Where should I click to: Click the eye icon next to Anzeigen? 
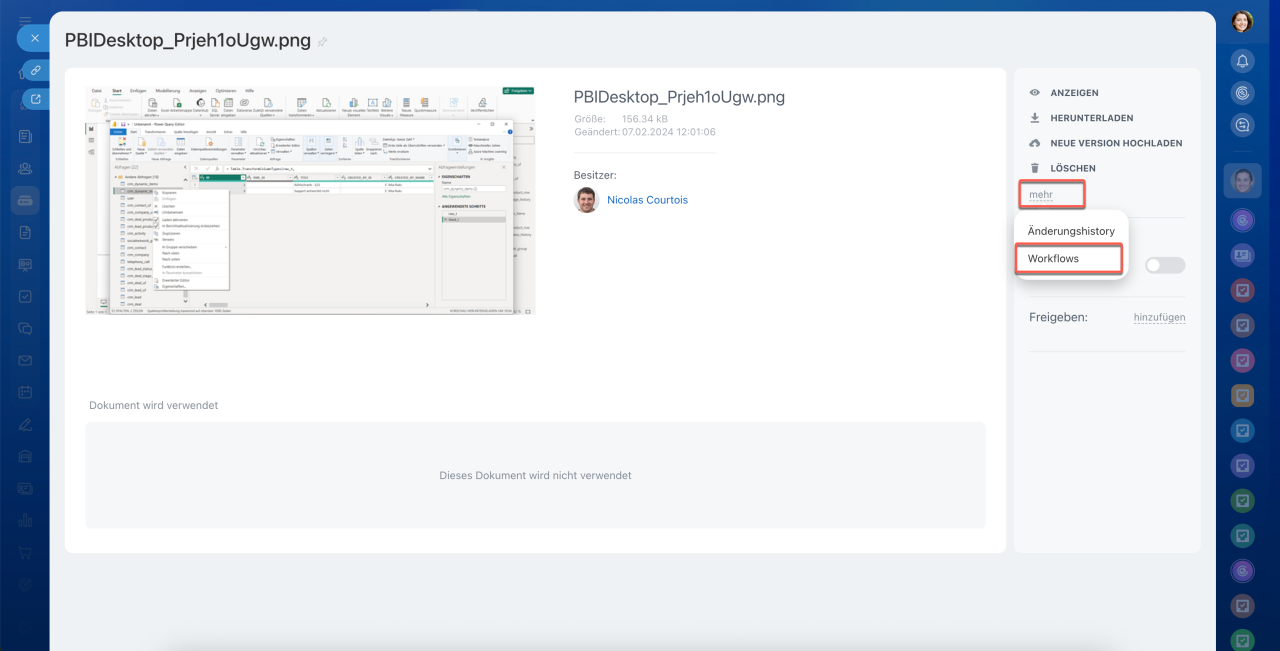coord(1035,93)
